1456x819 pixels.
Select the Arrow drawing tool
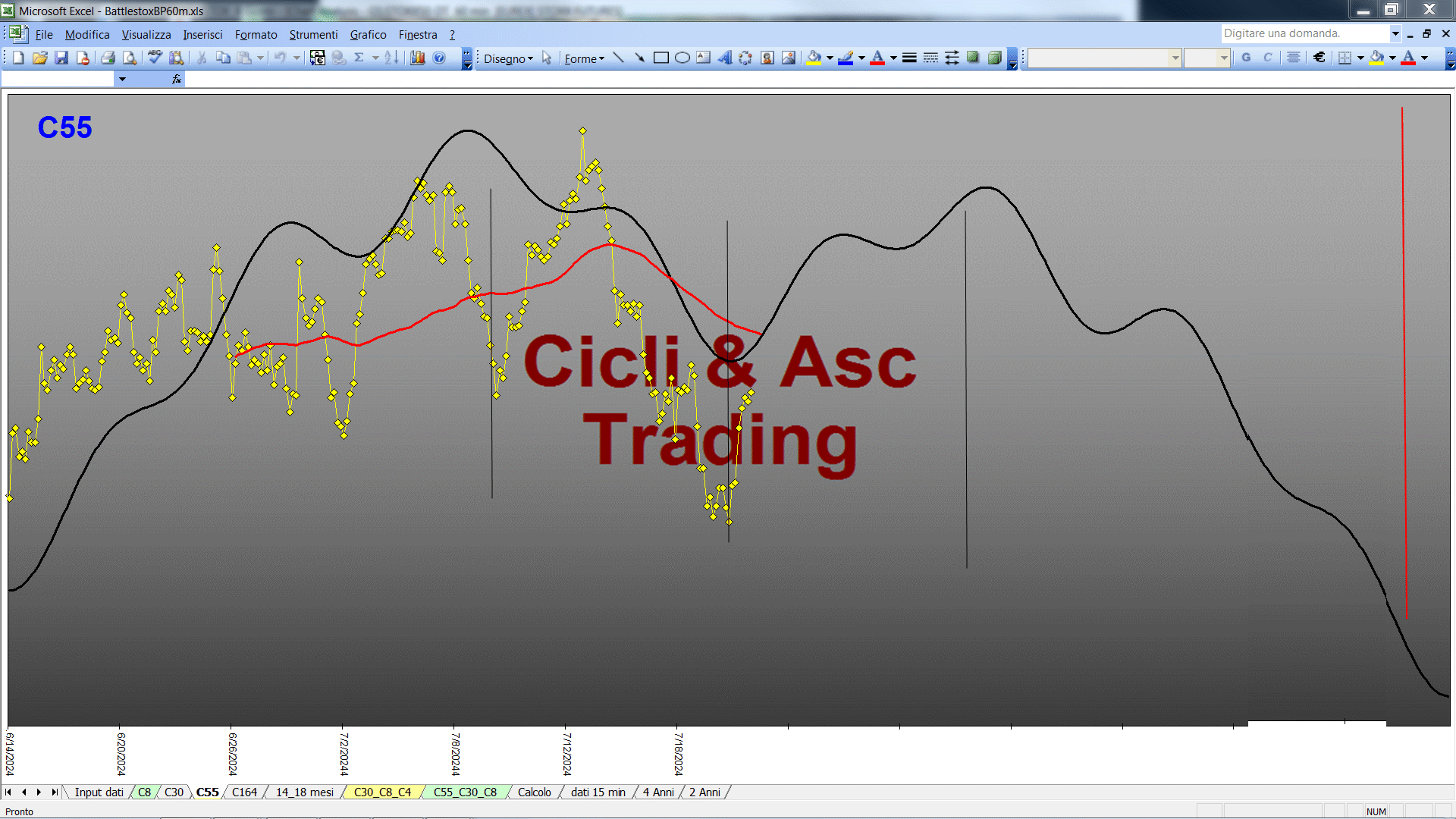click(x=640, y=58)
